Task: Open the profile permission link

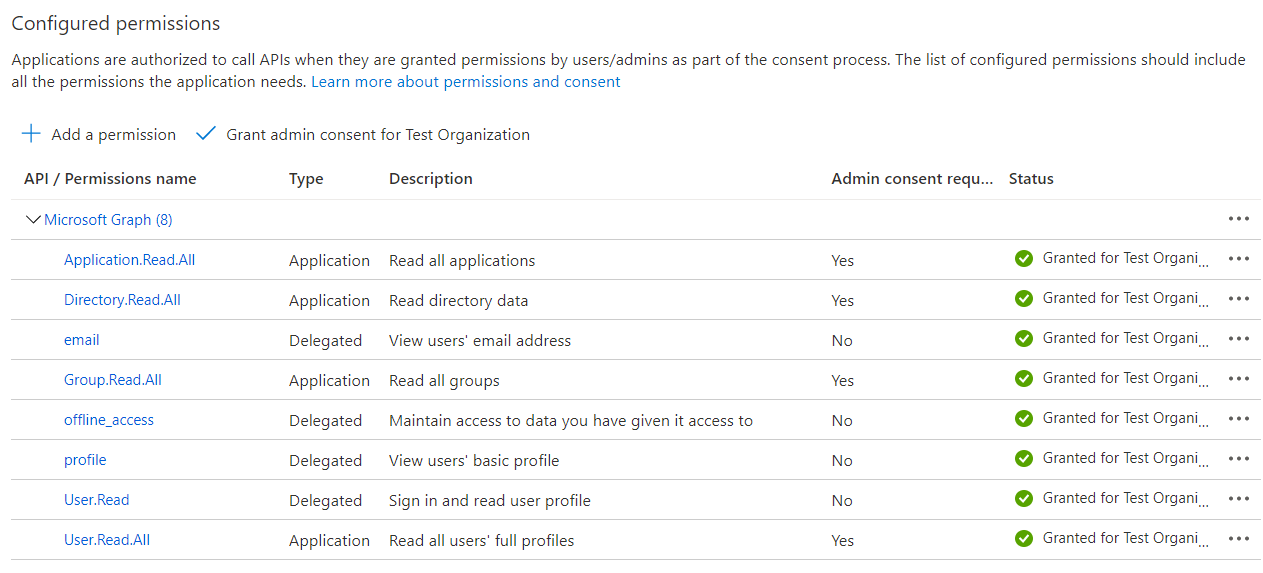Action: coord(85,459)
